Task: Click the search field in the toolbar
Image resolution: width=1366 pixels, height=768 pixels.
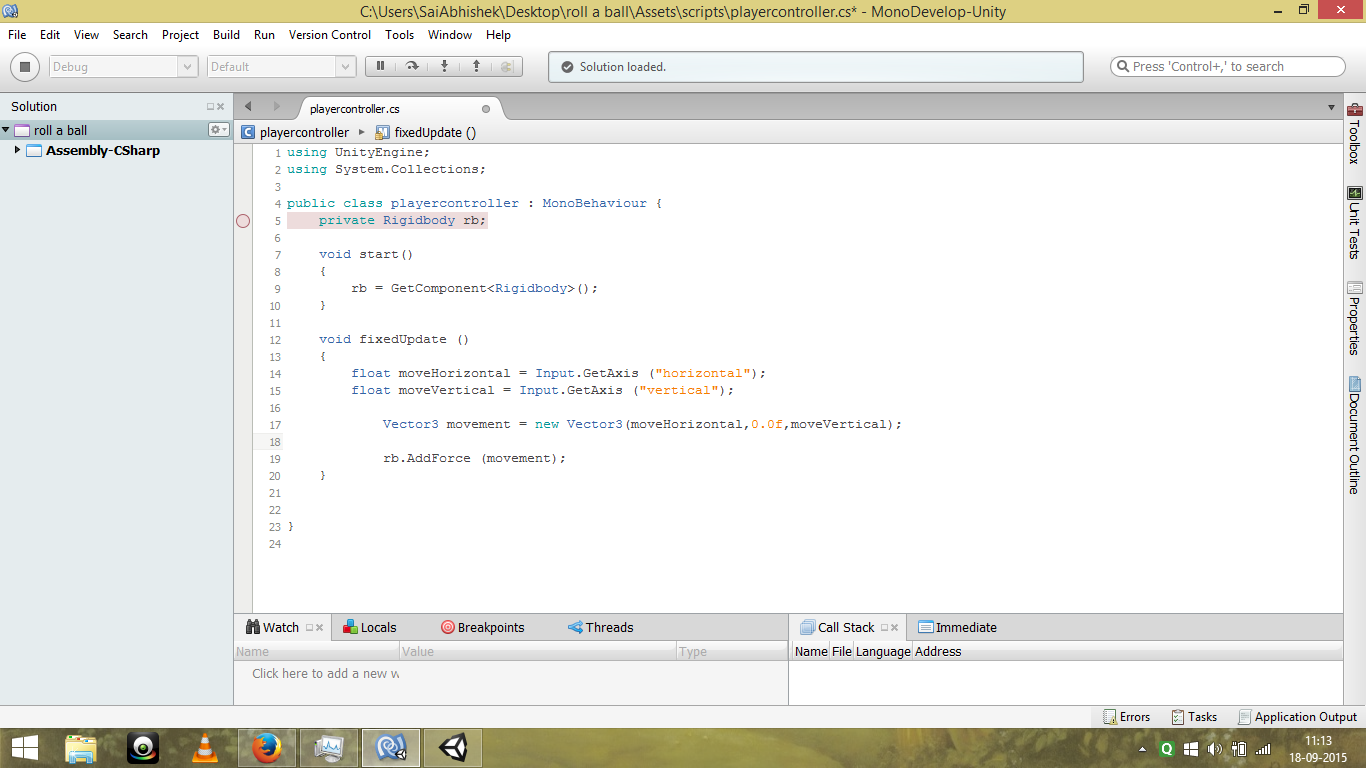Action: pyautogui.click(x=1228, y=67)
